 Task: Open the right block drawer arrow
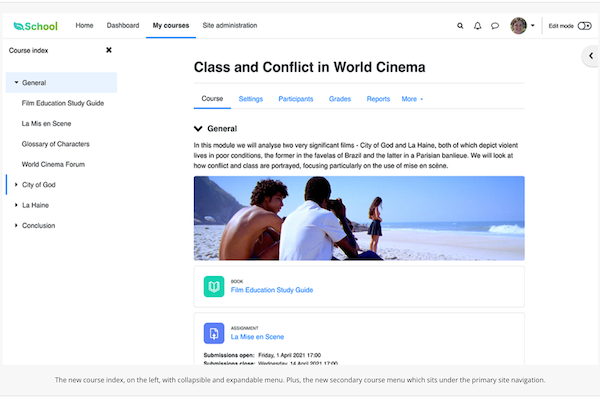(x=589, y=57)
